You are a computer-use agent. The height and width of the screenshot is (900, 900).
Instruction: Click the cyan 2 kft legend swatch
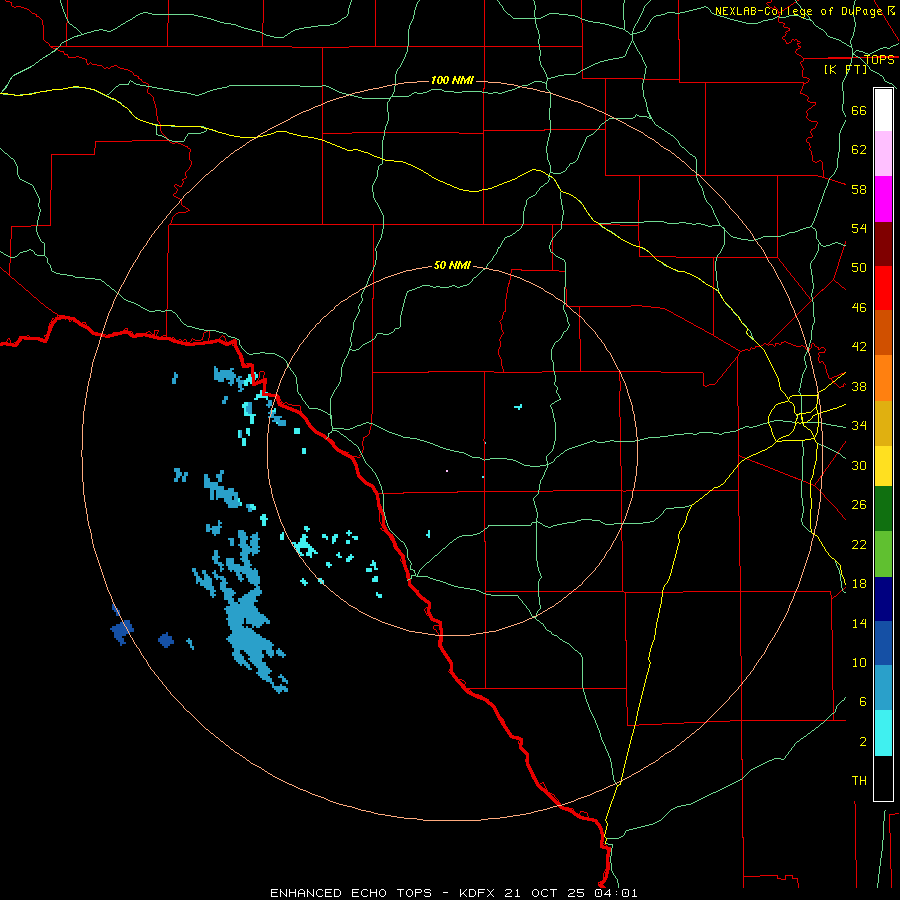883,733
